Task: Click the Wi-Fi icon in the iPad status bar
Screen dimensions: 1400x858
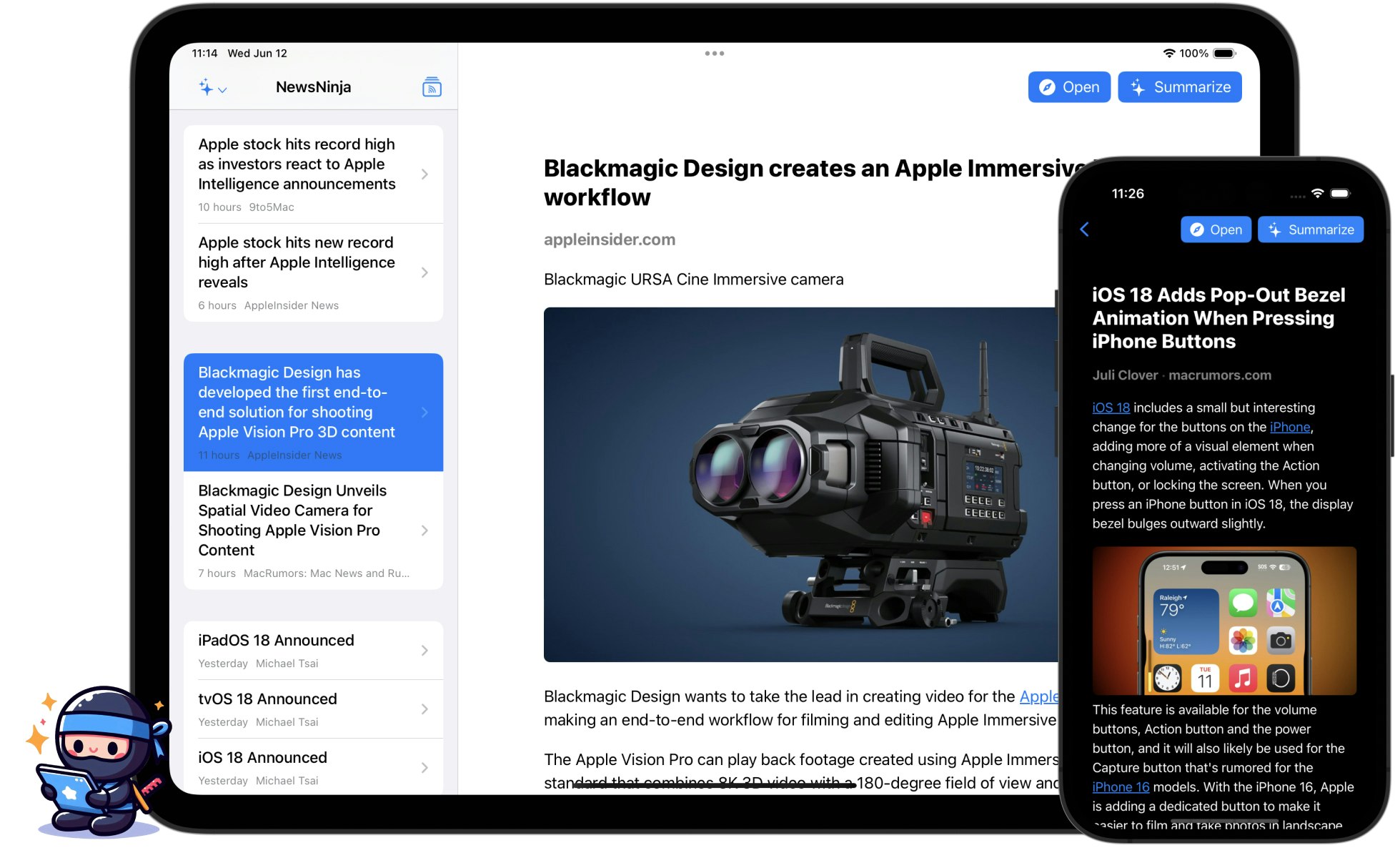Action: 1168,54
